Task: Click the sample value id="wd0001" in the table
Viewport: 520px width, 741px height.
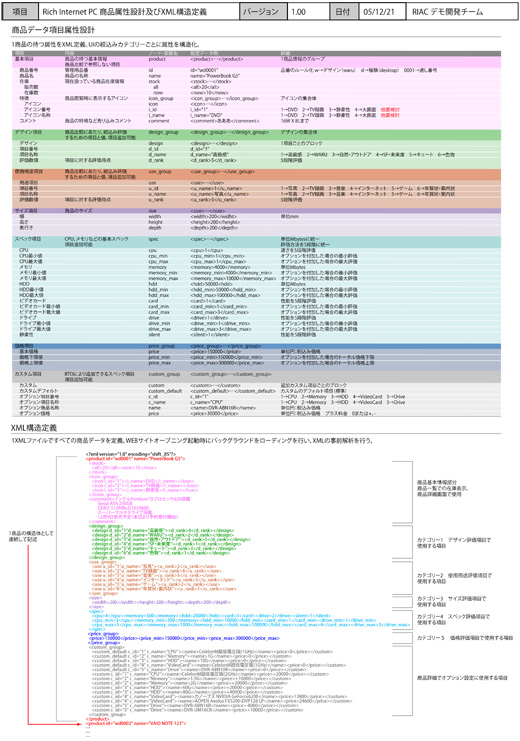Action: click(x=204, y=70)
